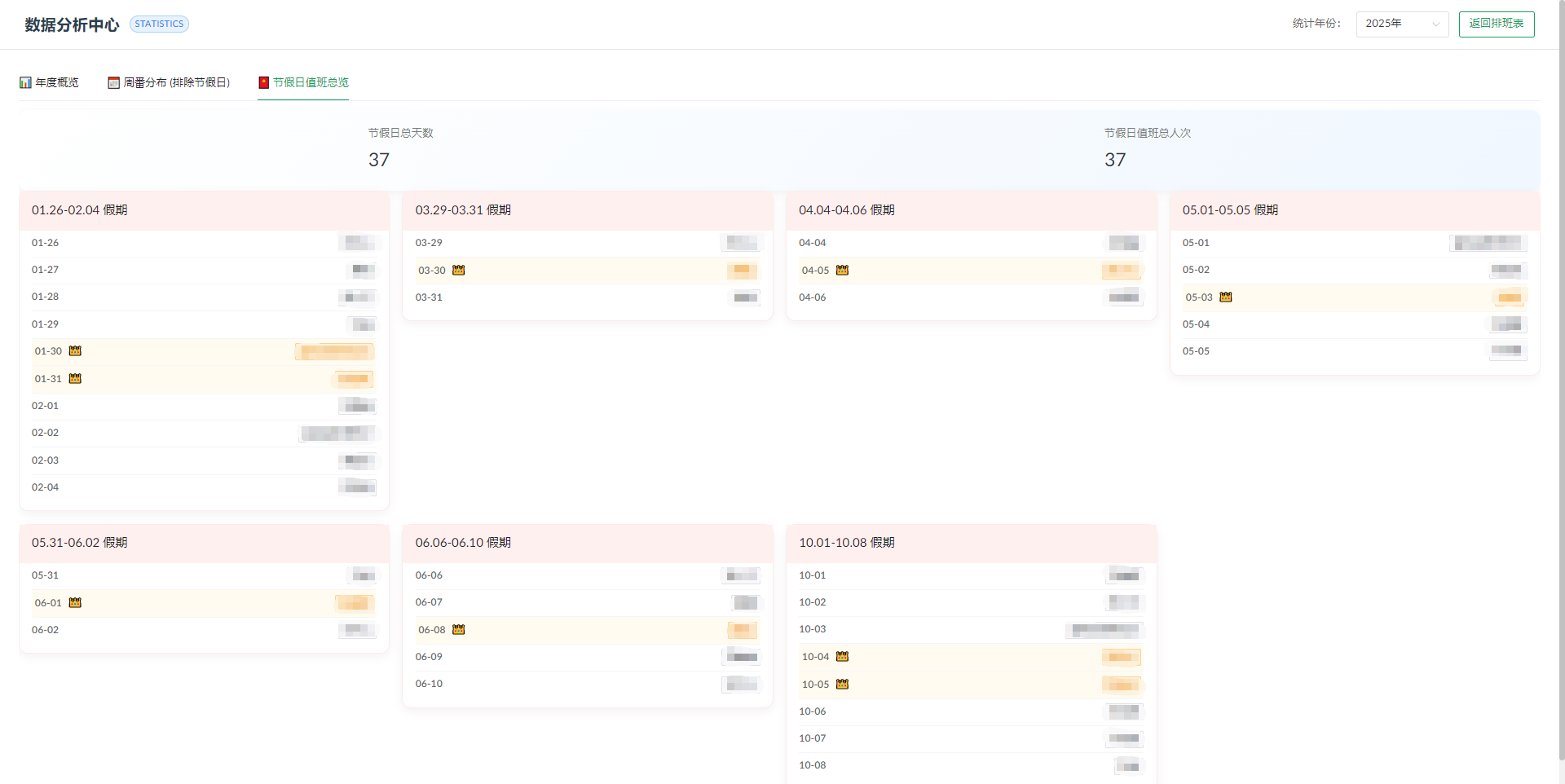Screen dimensions: 1565x784
Task: Click the crown icon beside 06-01
Action: pyautogui.click(x=75, y=603)
